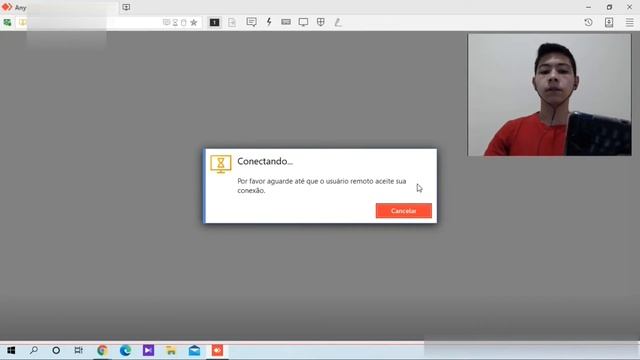
Task: Open the keyboard settings icon
Action: coord(286,22)
